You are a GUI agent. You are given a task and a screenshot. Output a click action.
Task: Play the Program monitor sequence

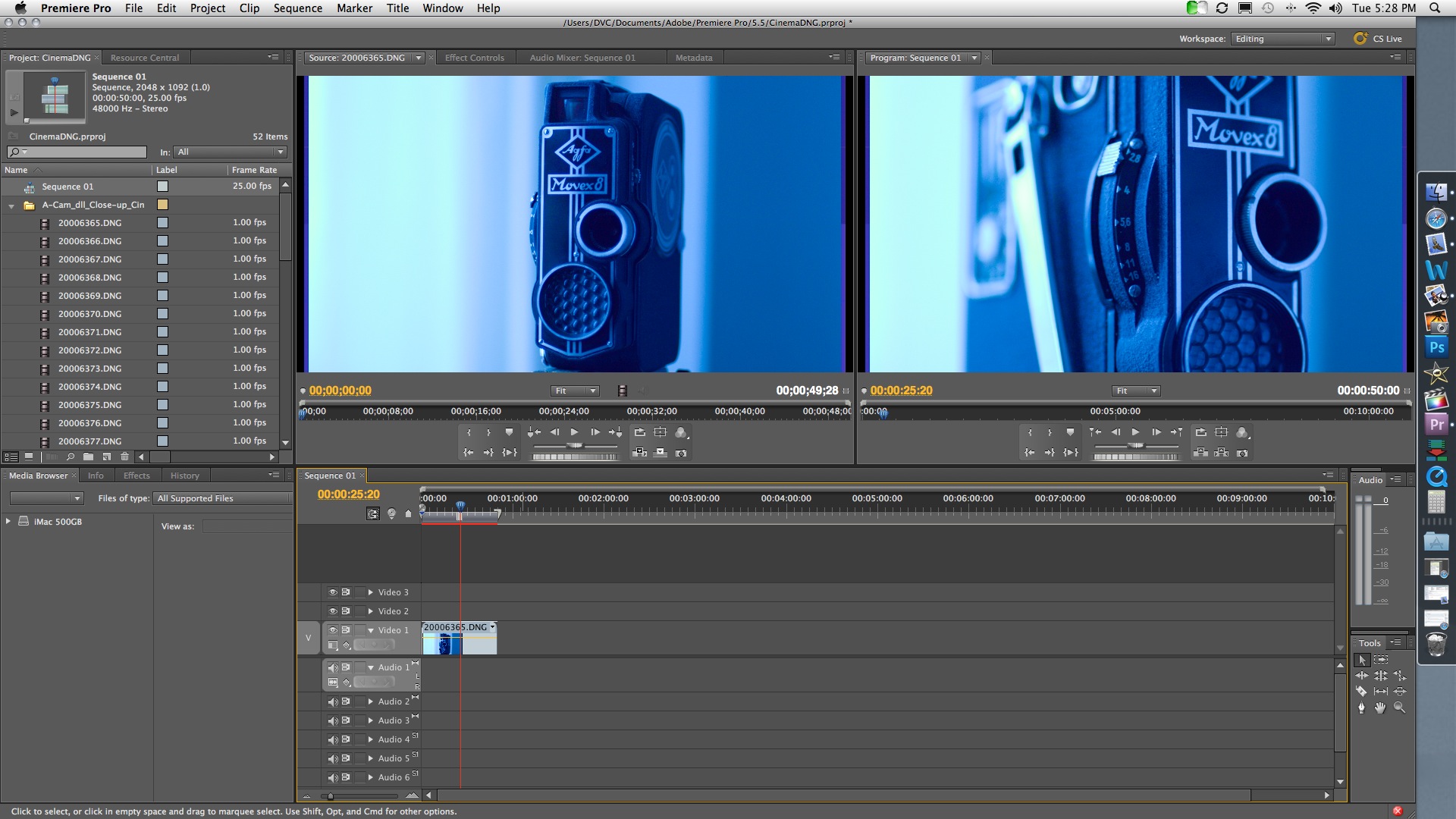pos(1136,432)
